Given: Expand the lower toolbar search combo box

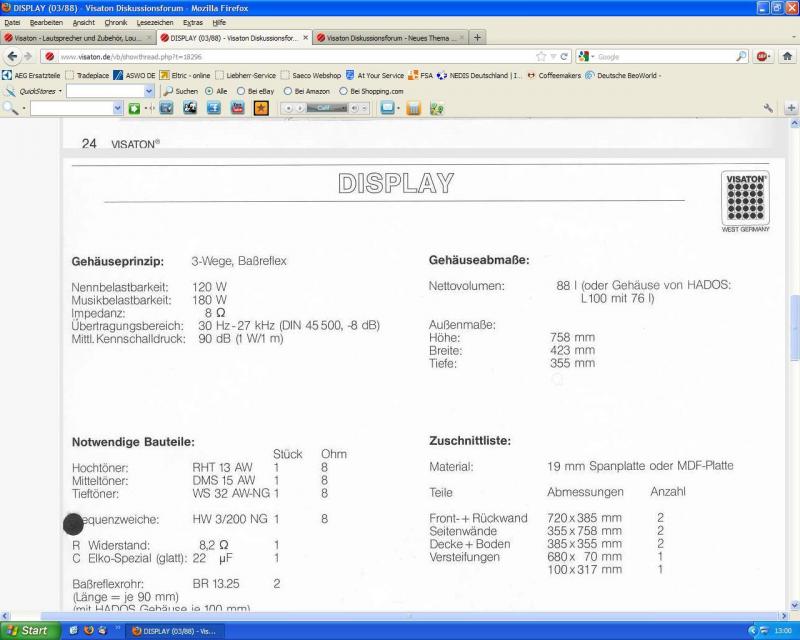Looking at the screenshot, I should click(117, 108).
